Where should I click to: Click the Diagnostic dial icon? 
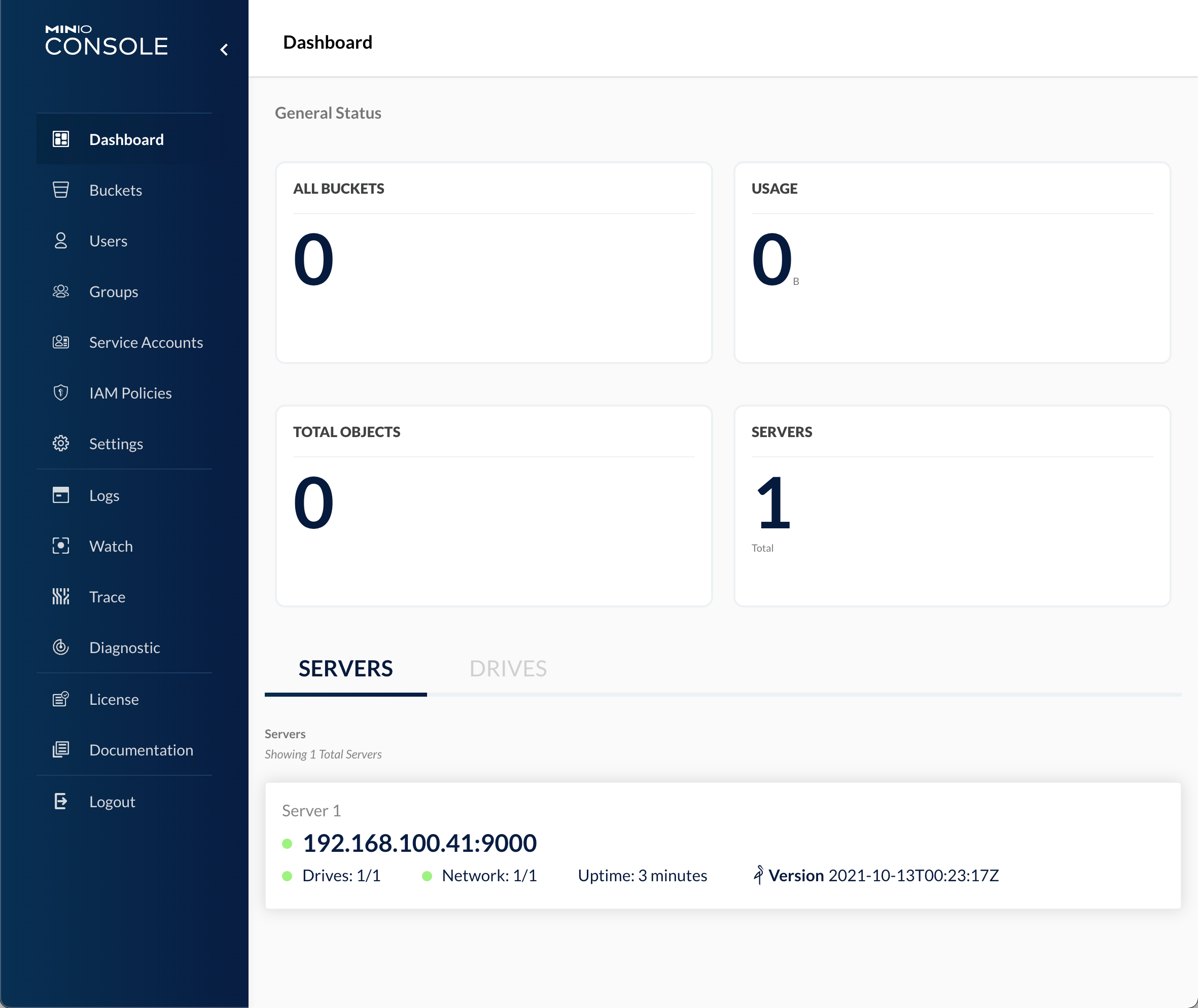tap(60, 647)
